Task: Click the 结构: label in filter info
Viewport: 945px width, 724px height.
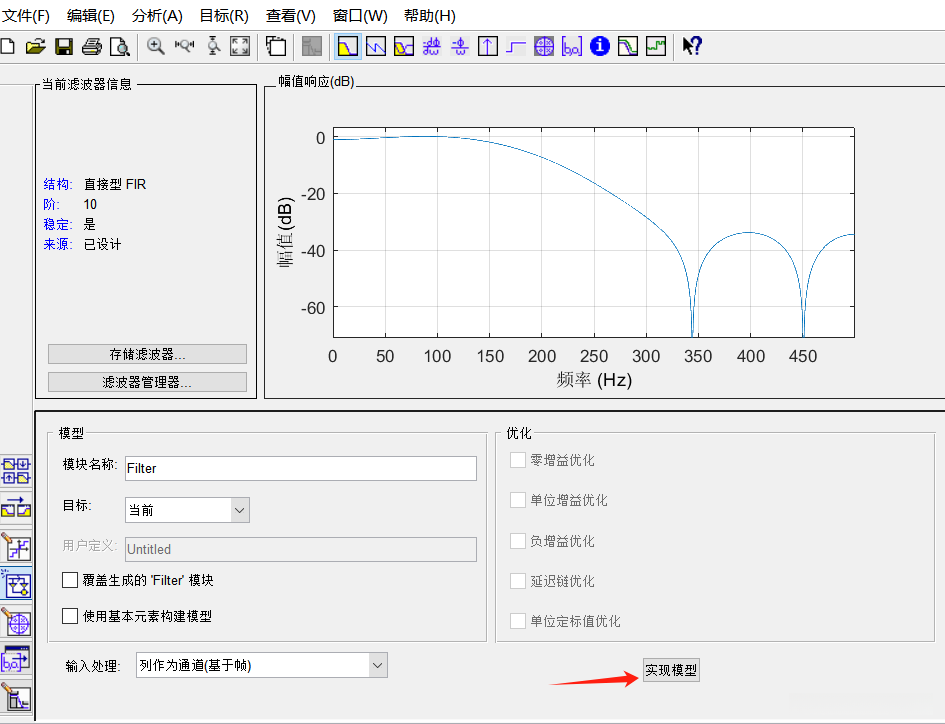Action: tap(58, 184)
